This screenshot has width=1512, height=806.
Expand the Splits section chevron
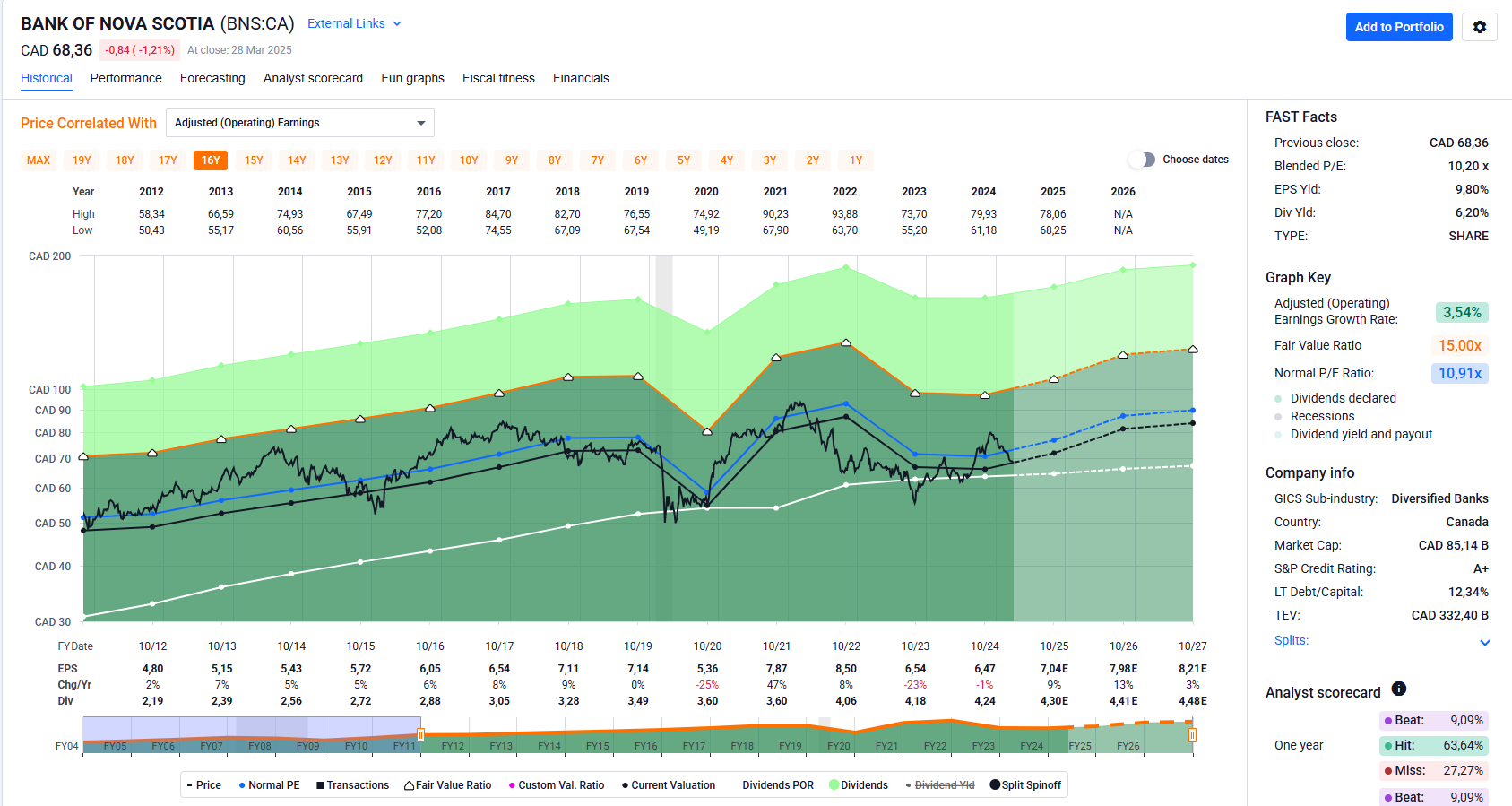(1484, 642)
